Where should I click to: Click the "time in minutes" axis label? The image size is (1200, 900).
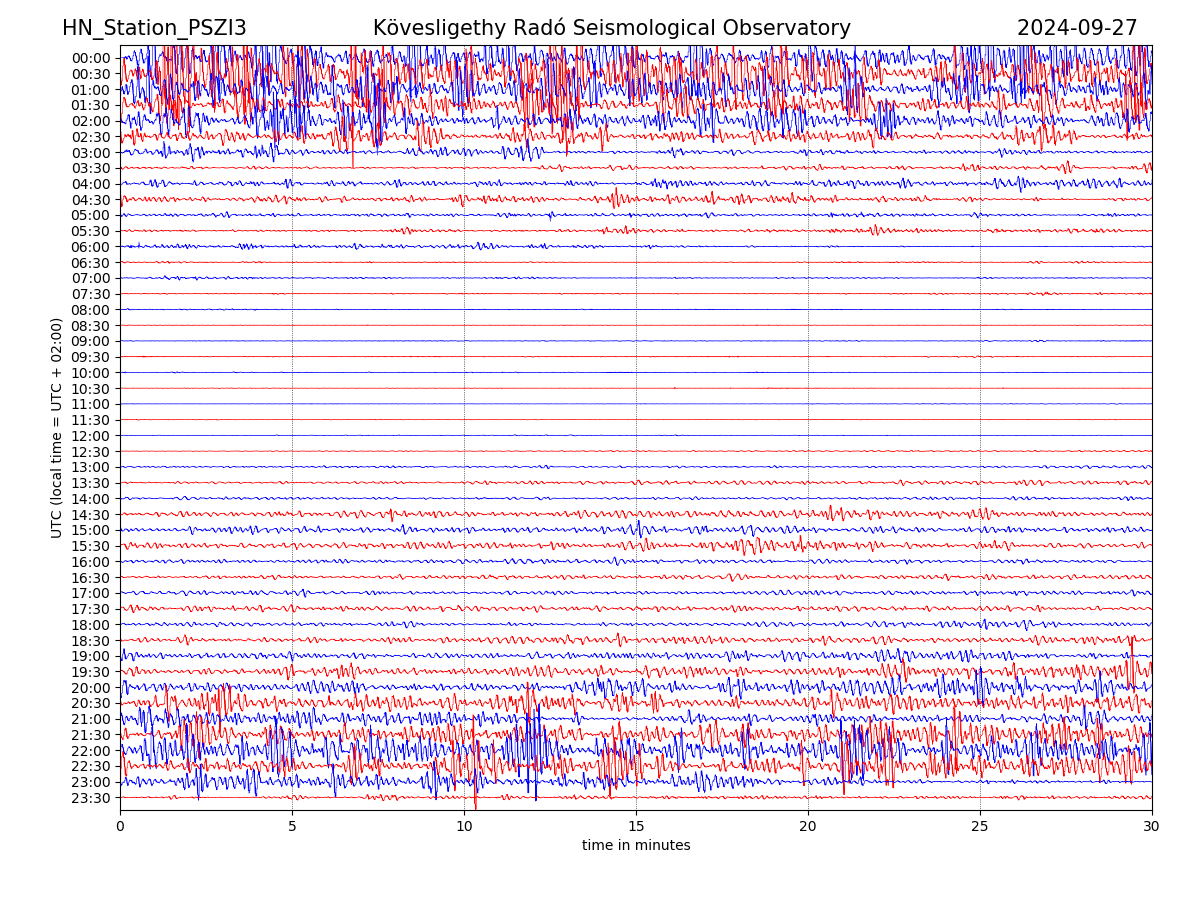[x=636, y=846]
